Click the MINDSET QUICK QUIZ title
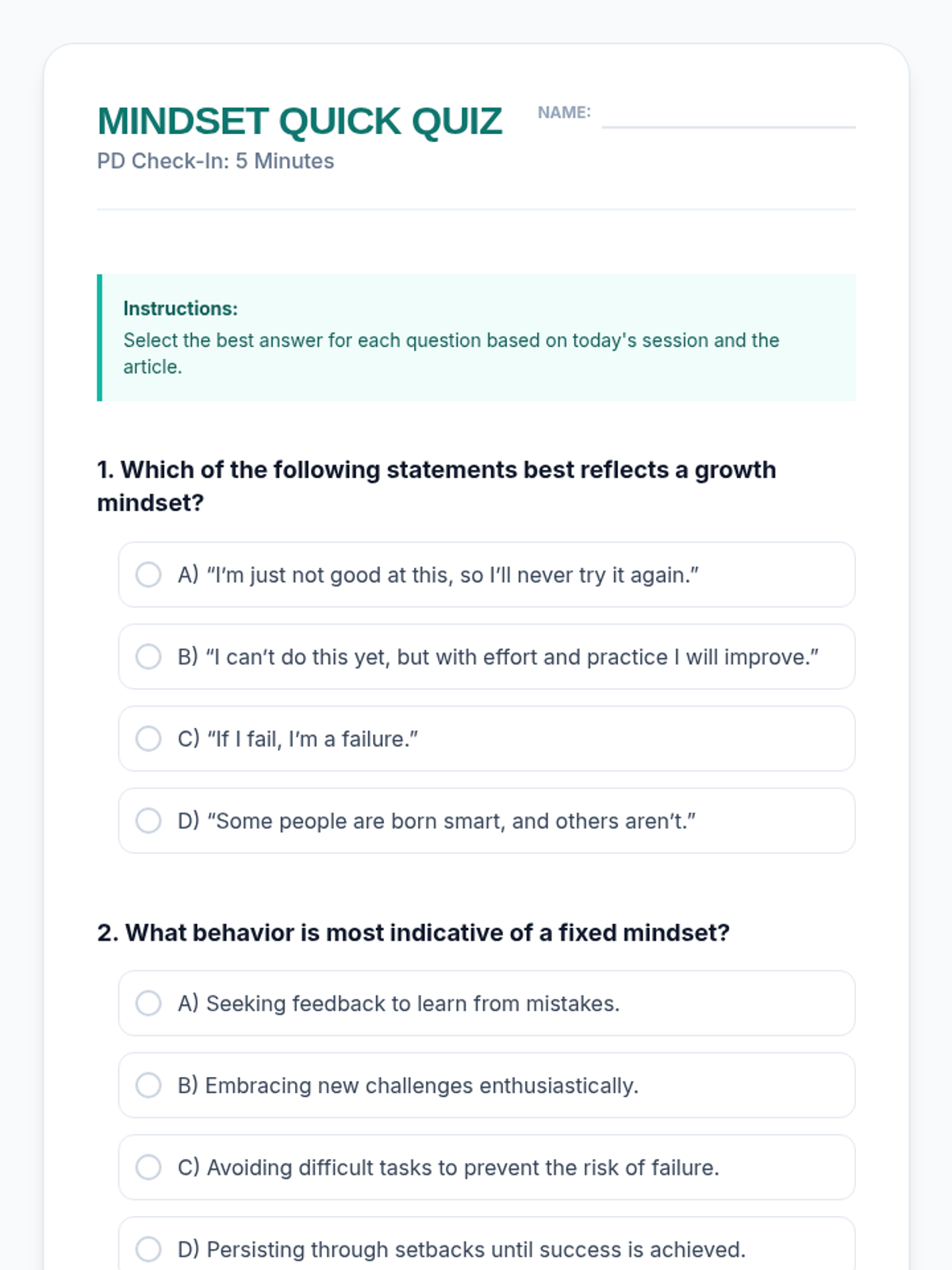Viewport: 952px width, 1270px height. tap(299, 121)
